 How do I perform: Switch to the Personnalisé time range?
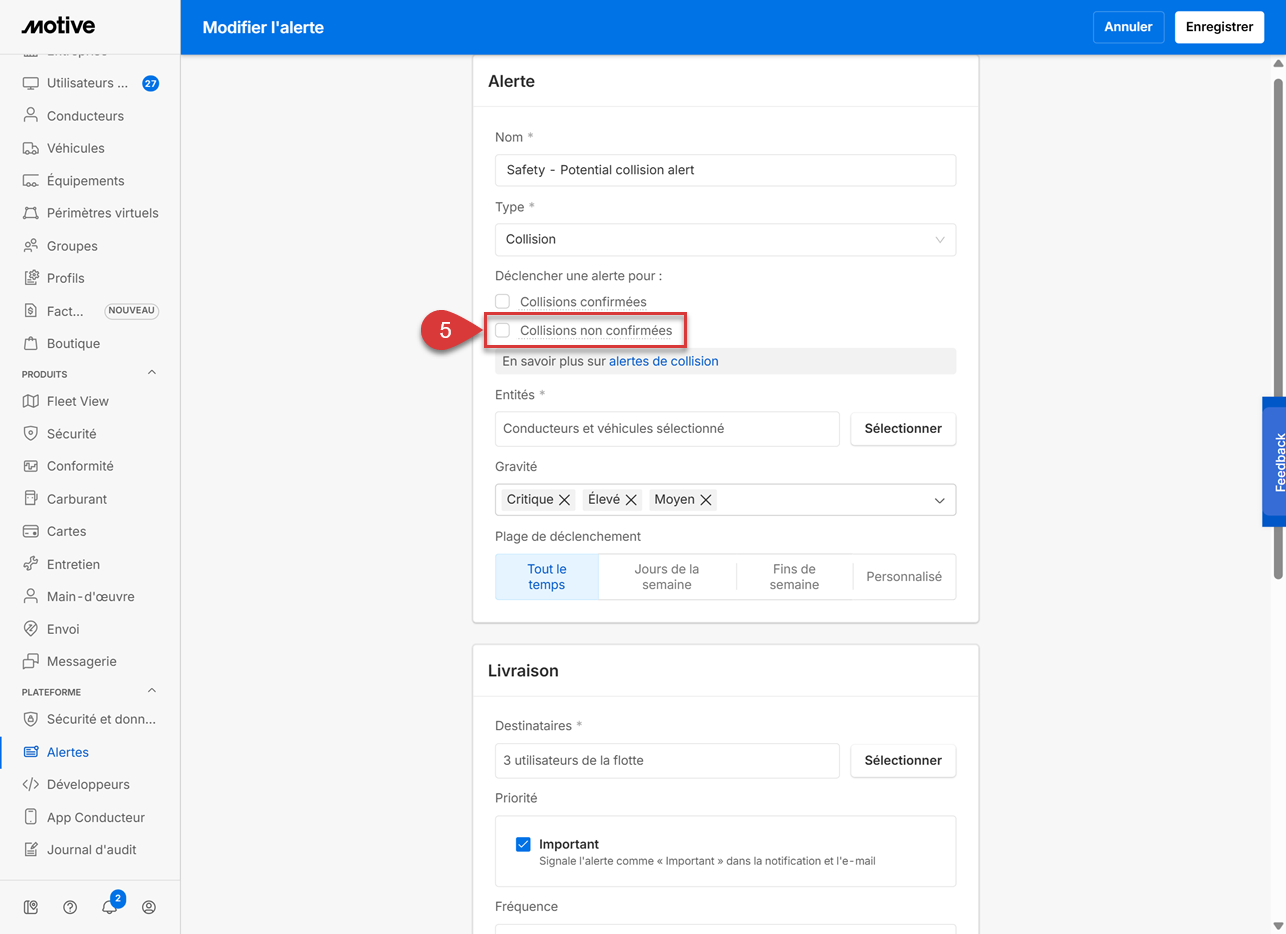[x=904, y=577]
